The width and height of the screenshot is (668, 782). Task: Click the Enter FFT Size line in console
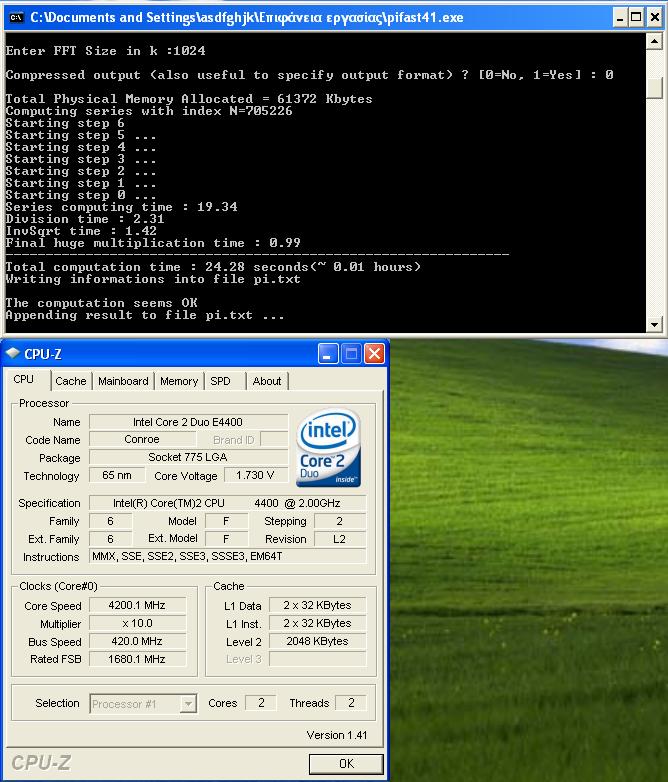(x=105, y=51)
